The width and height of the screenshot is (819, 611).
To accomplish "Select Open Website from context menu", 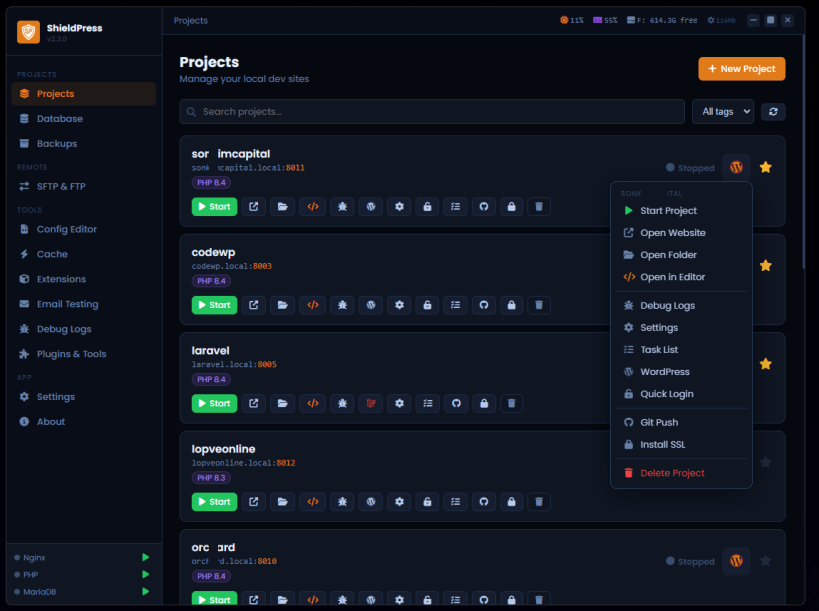I will pos(681,233).
